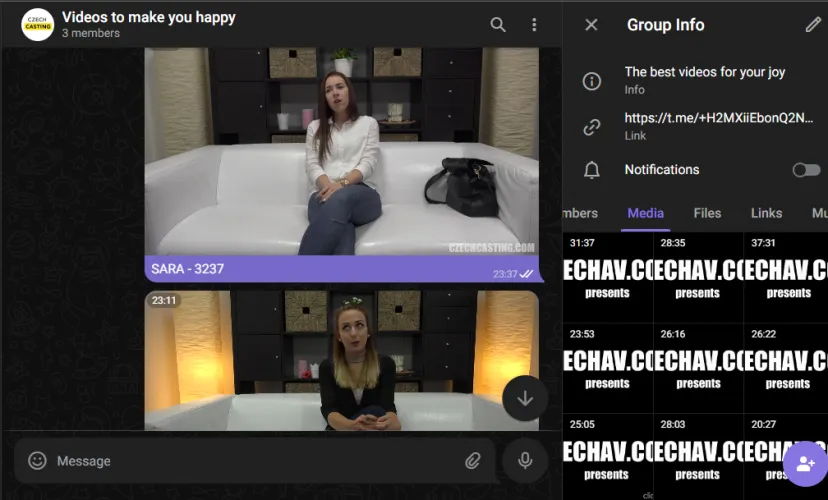This screenshot has height=500, width=828.
Task: Attach a file with paperclip icon
Action: pyautogui.click(x=473, y=460)
